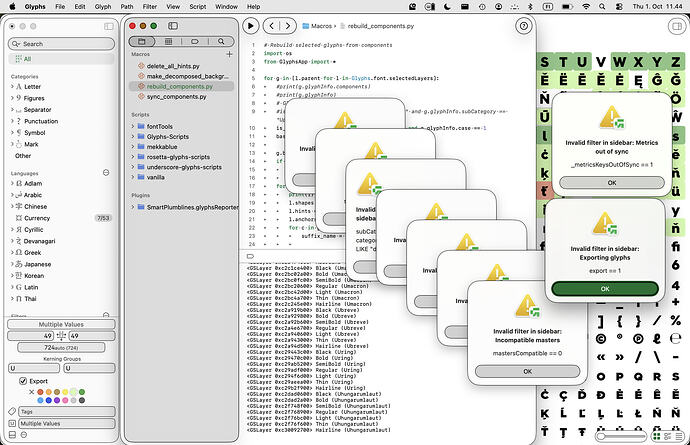Go back with the left chevron
The image size is (690, 445).
point(272,26)
